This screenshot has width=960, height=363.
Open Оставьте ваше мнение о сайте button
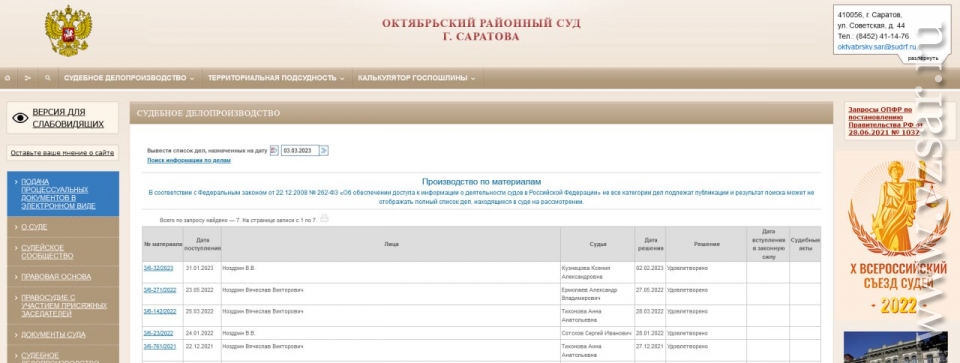coord(62,153)
